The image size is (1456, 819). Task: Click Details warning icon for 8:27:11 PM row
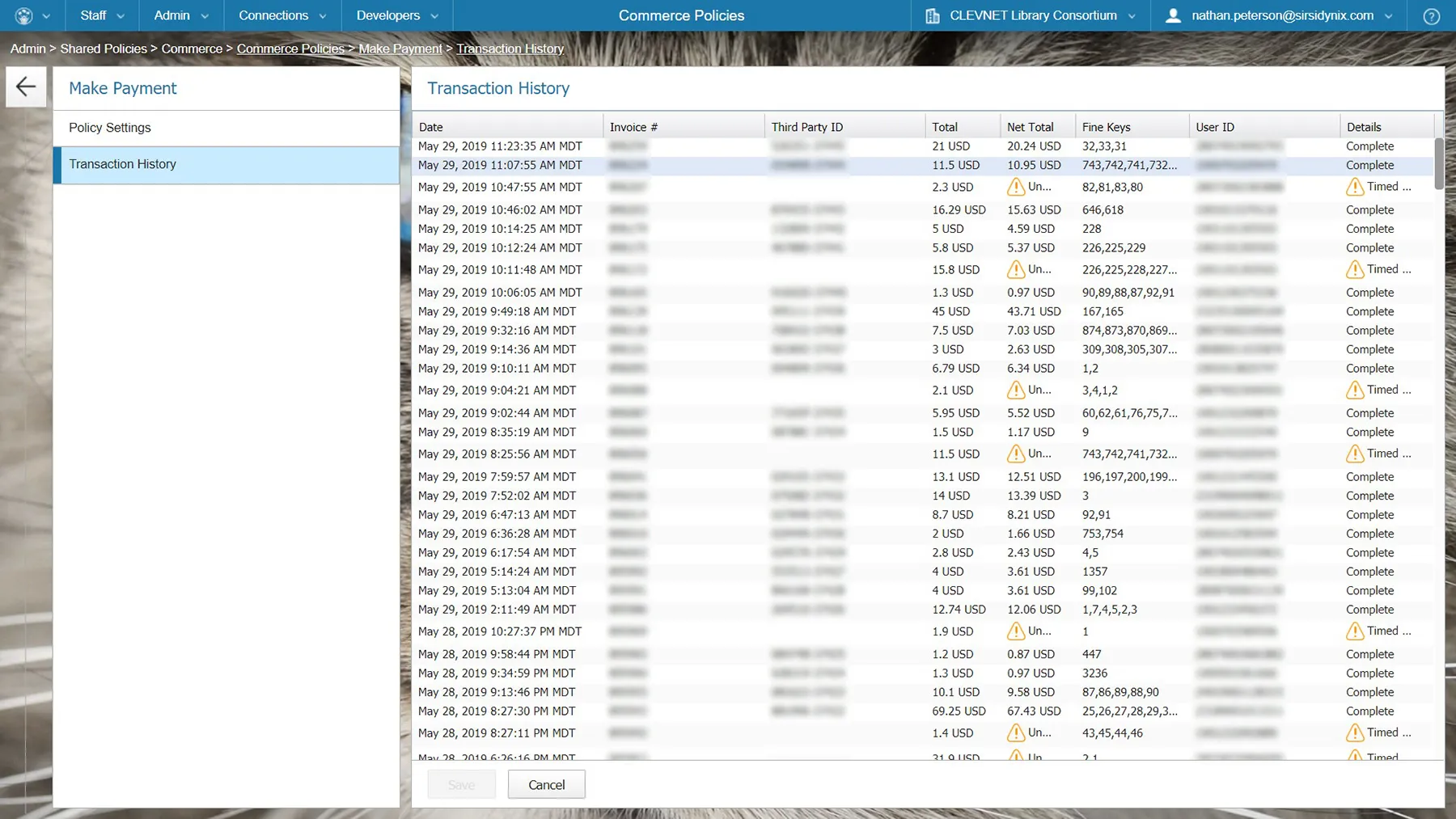[x=1355, y=732]
